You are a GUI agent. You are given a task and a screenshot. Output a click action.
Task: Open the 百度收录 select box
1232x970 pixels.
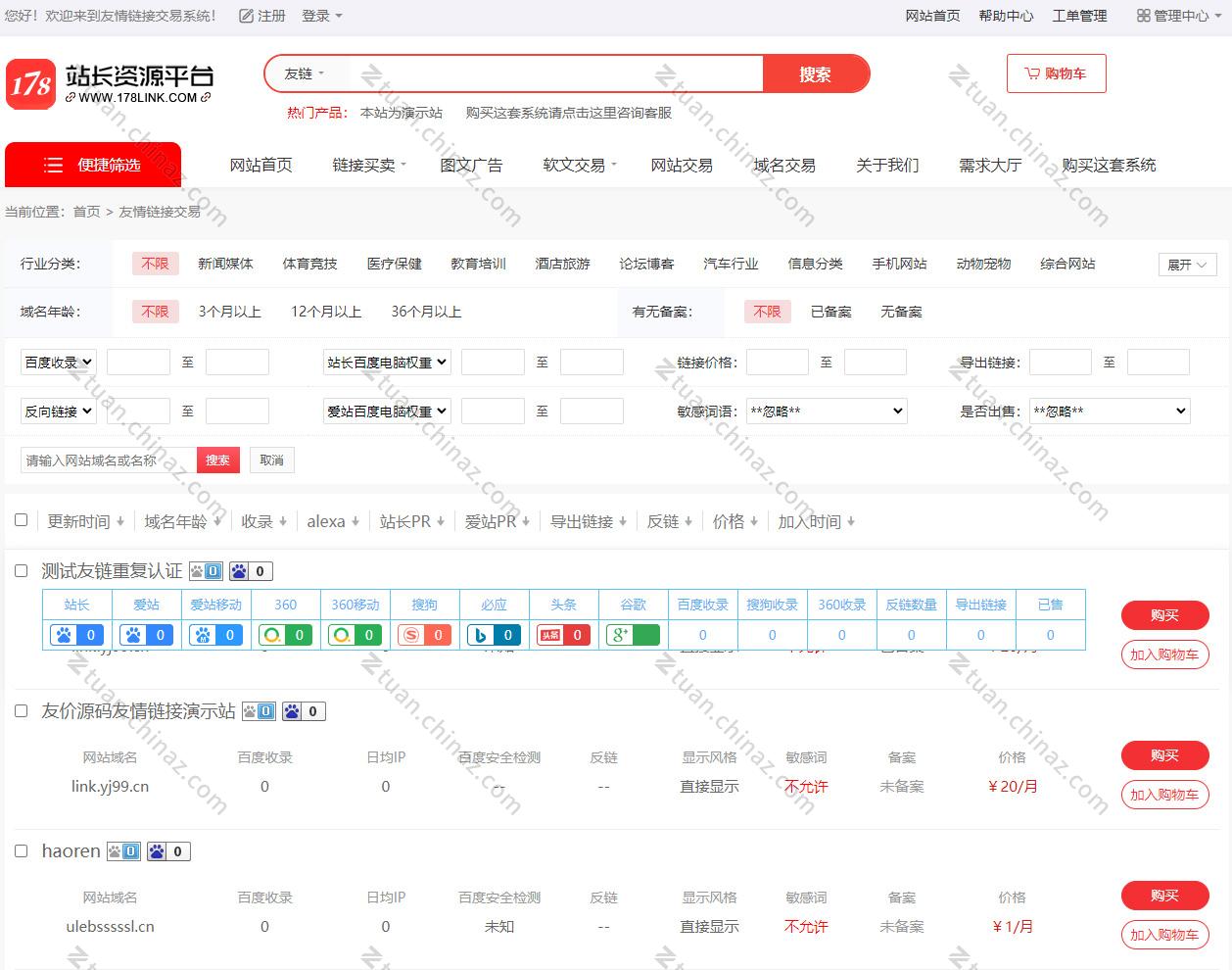(x=59, y=363)
